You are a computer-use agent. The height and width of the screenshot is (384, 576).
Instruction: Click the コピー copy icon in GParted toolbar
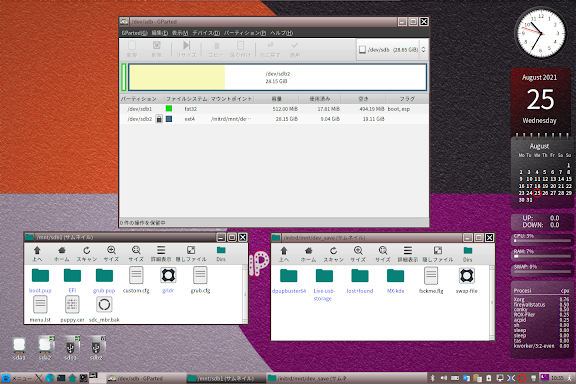coord(216,46)
